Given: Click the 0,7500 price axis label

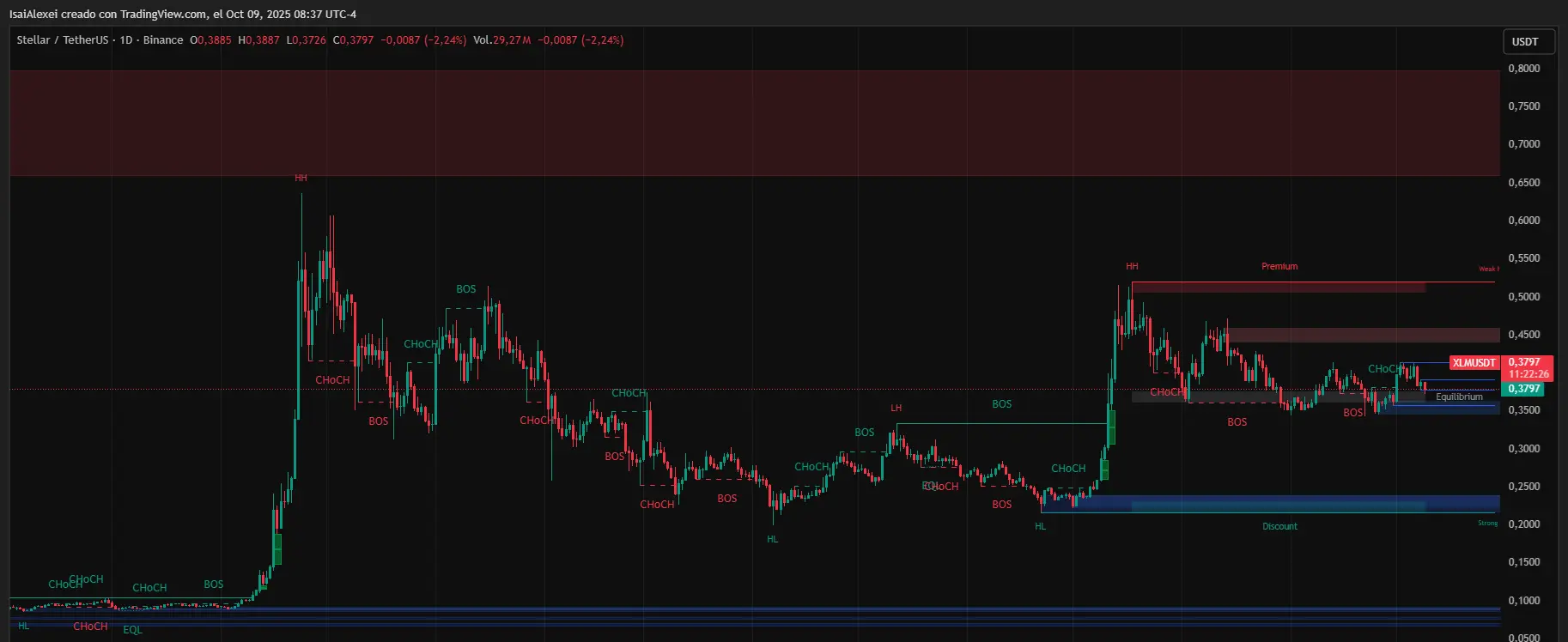Looking at the screenshot, I should click(x=1524, y=106).
